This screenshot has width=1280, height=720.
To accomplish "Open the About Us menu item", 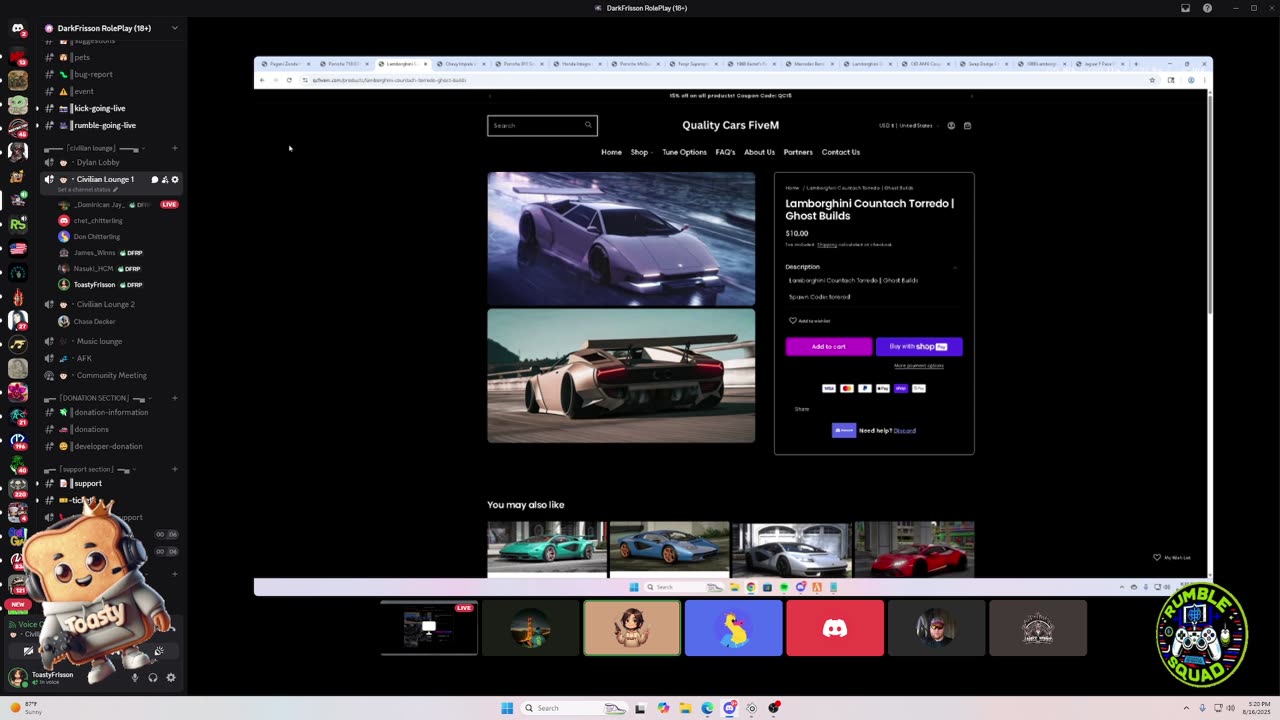I will pos(759,152).
